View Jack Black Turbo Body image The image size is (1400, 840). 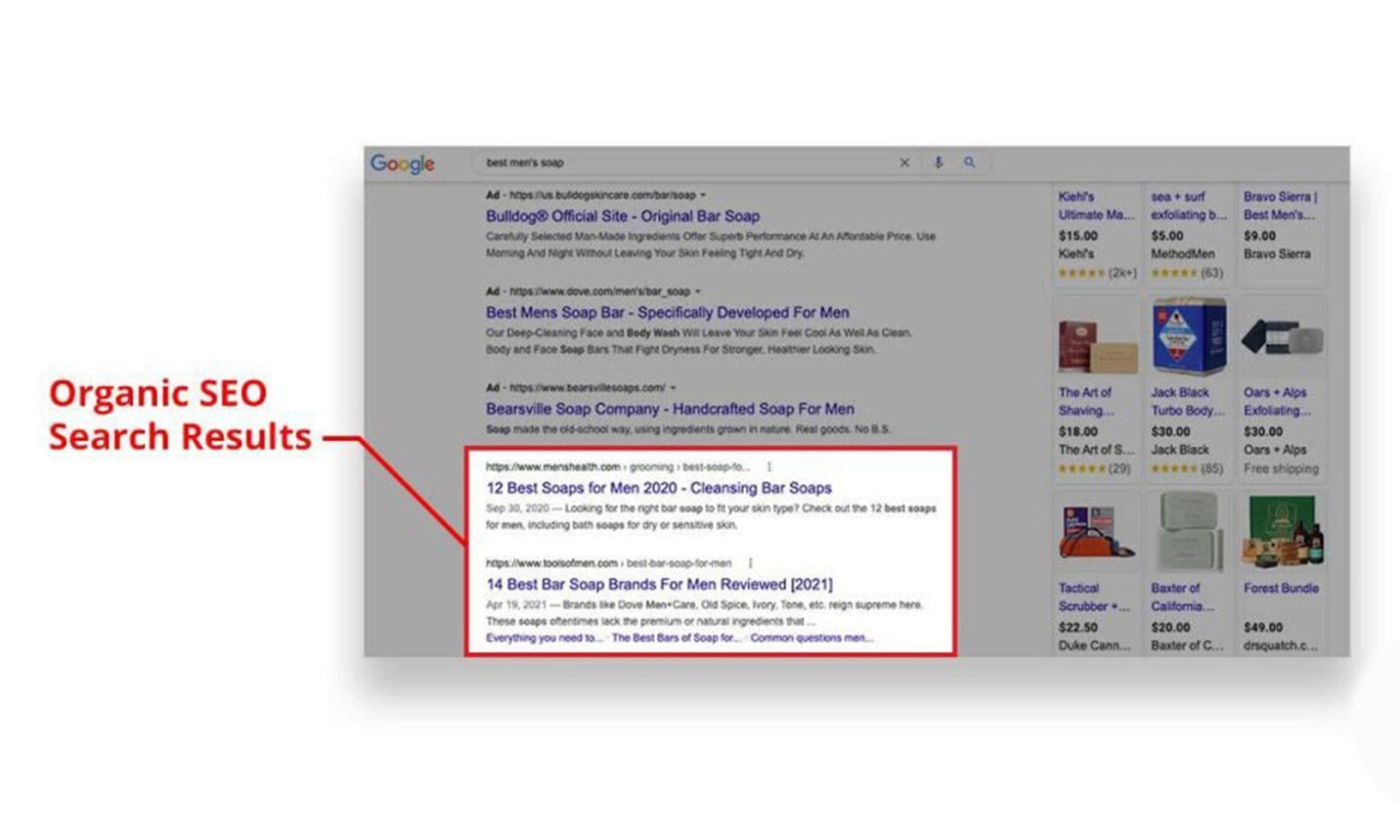[x=1188, y=337]
